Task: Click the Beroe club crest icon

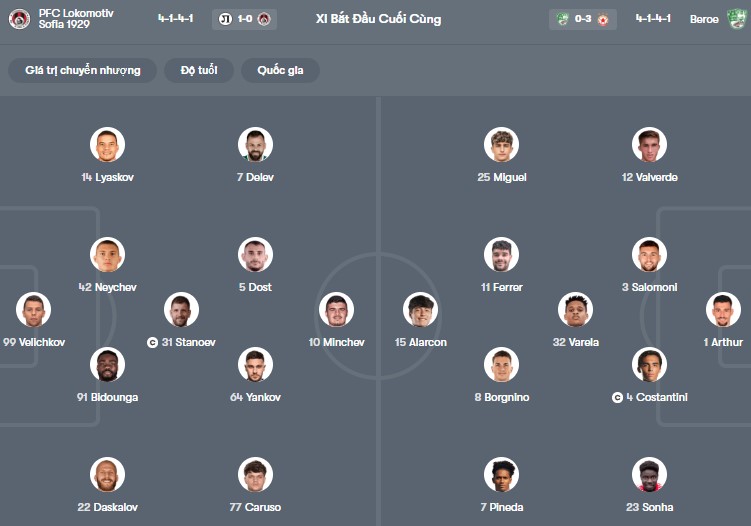Action: [x=736, y=19]
